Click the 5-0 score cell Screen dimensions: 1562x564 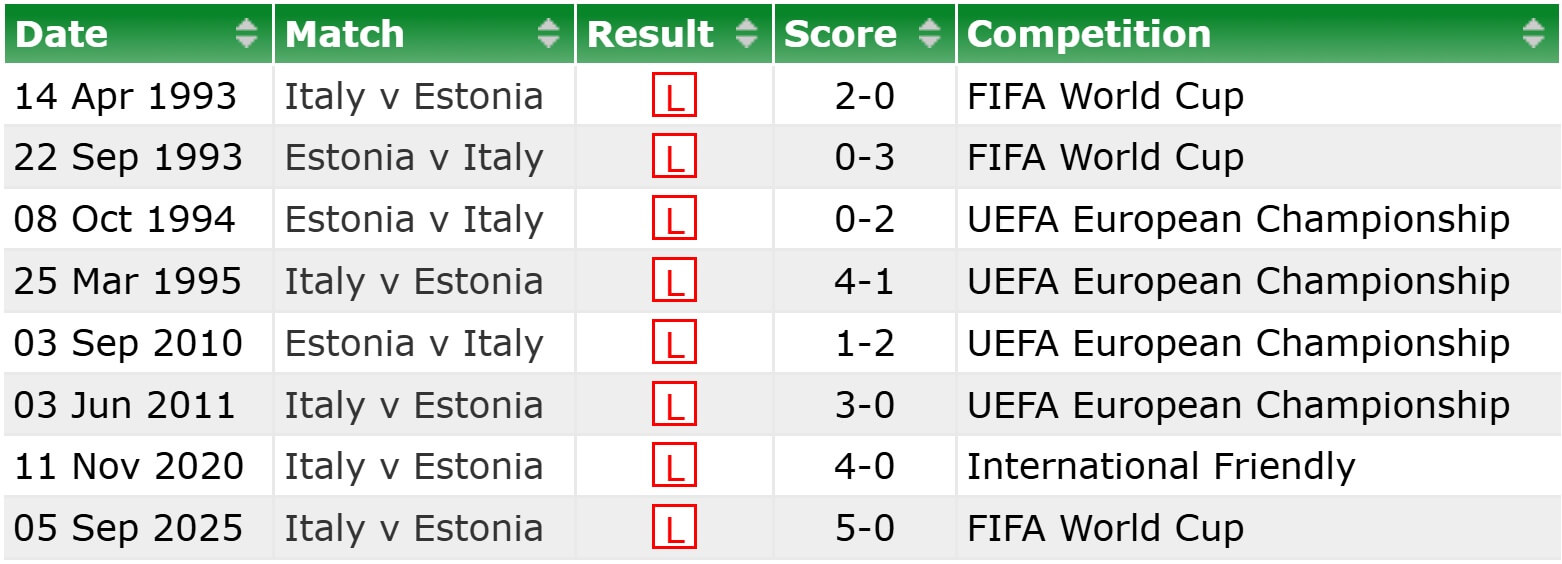point(864,529)
